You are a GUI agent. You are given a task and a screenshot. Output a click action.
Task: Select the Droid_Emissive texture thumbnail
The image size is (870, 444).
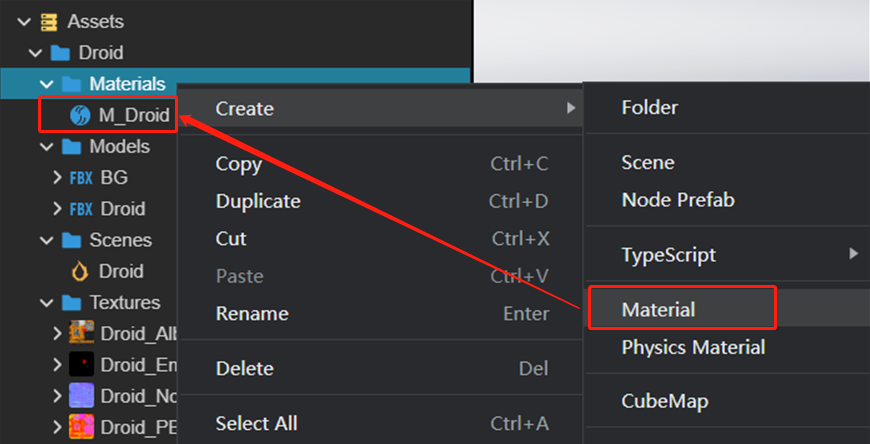click(x=81, y=364)
